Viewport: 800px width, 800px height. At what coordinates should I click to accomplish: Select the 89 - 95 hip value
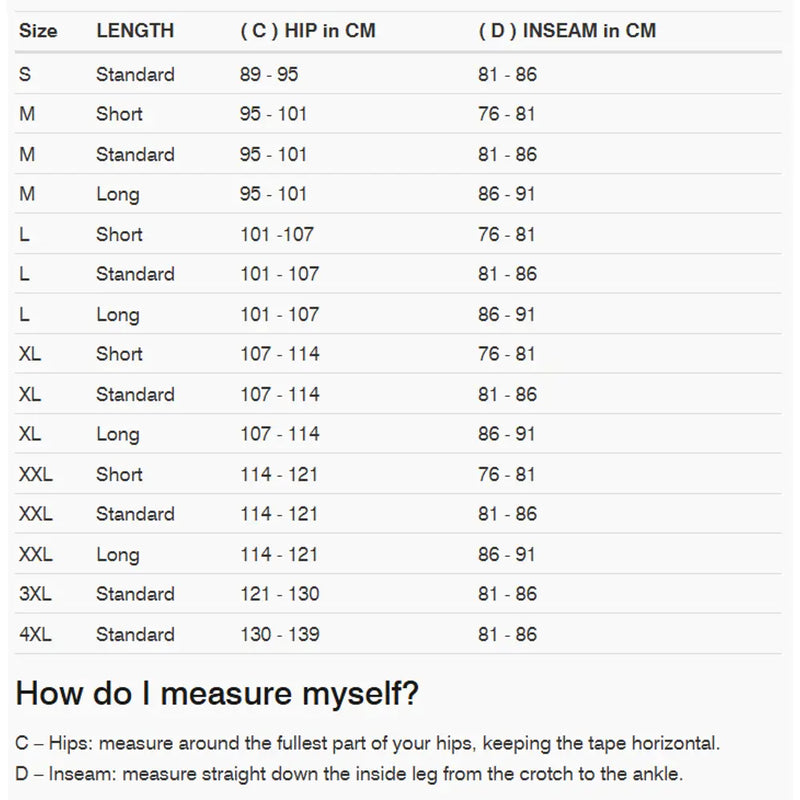click(x=269, y=74)
